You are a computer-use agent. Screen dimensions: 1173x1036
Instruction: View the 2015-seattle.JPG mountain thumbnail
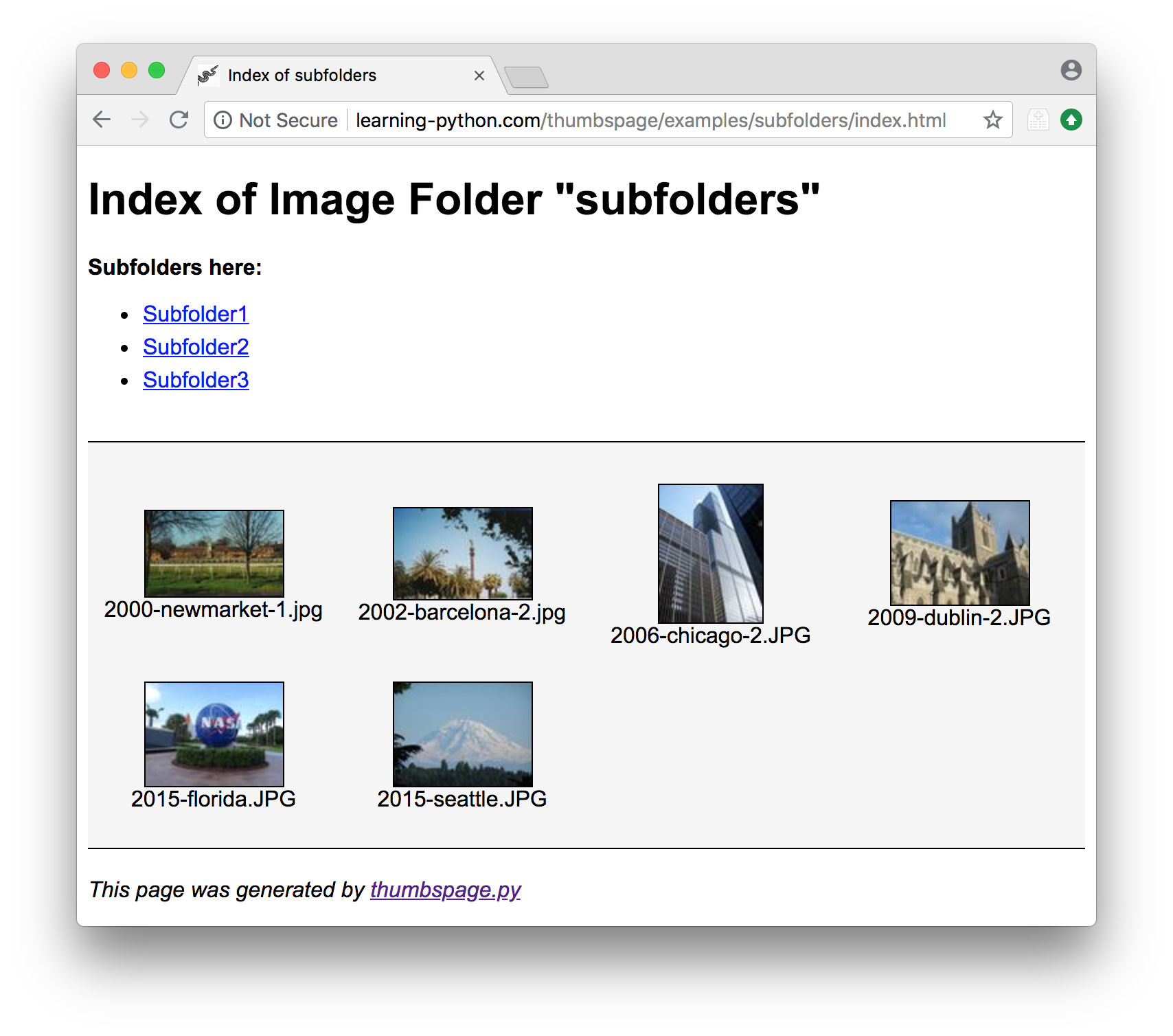463,734
